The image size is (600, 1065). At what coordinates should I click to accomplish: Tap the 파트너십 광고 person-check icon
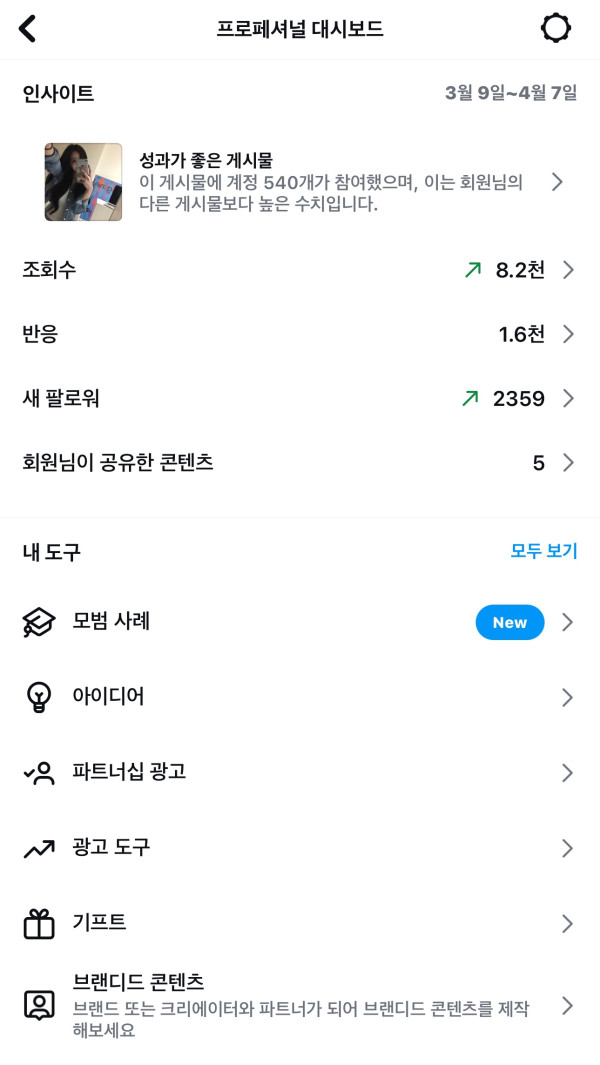39,773
